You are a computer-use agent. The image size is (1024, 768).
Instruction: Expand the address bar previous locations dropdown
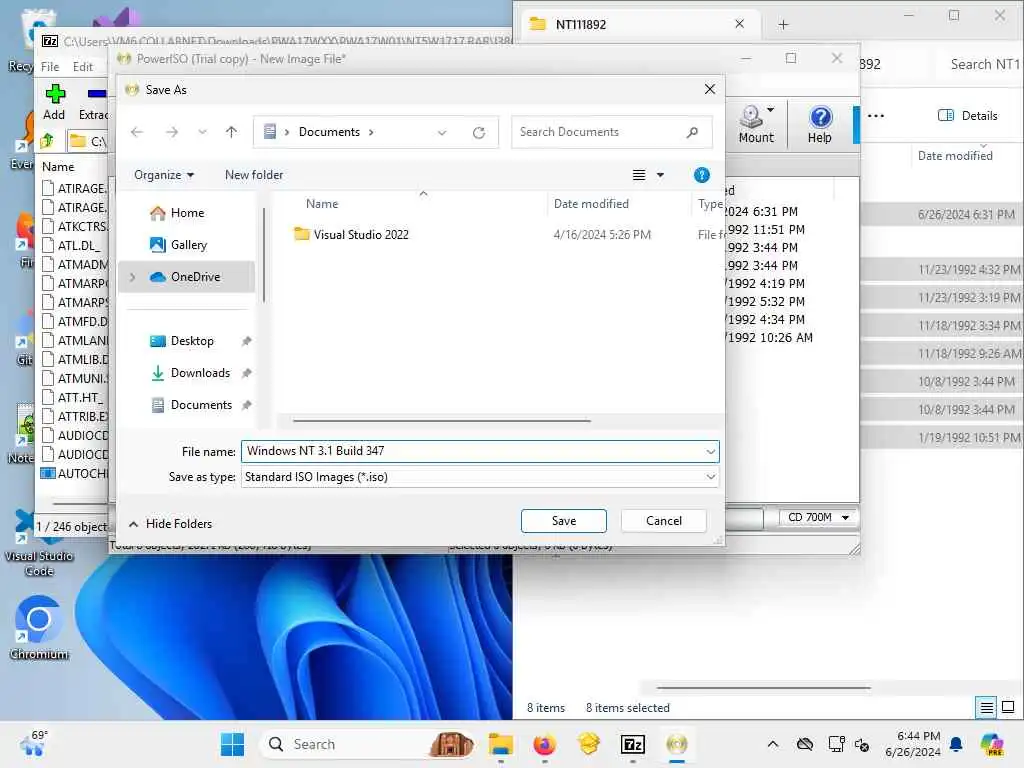click(x=442, y=133)
